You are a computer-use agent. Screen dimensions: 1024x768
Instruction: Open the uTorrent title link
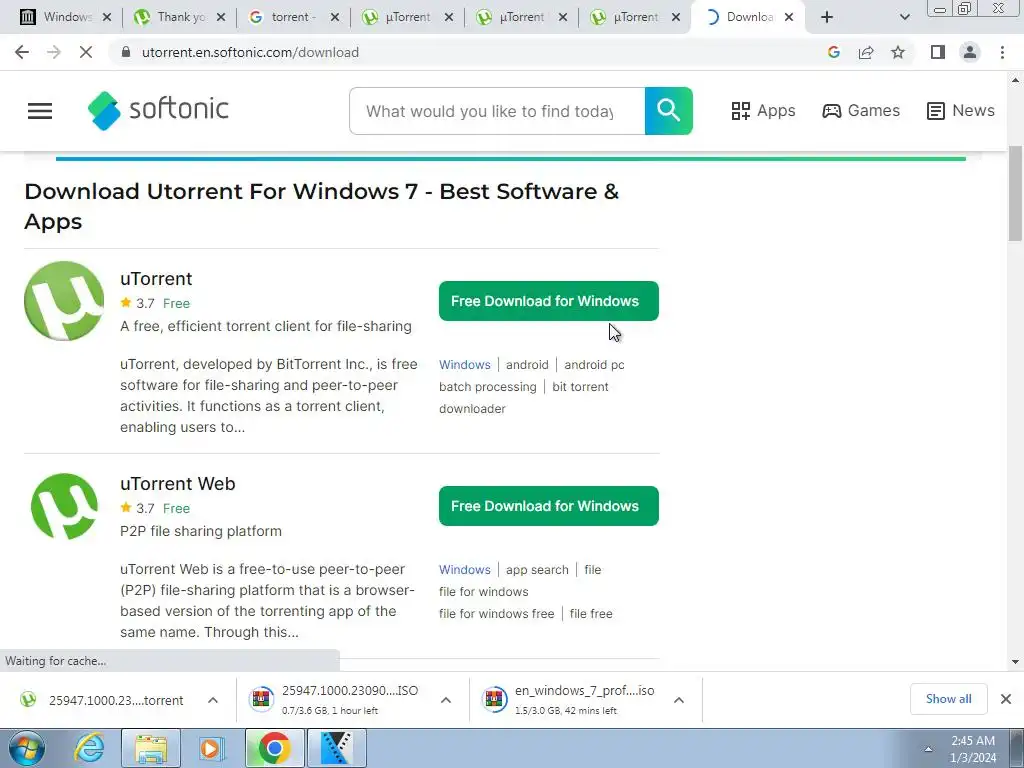coord(156,279)
